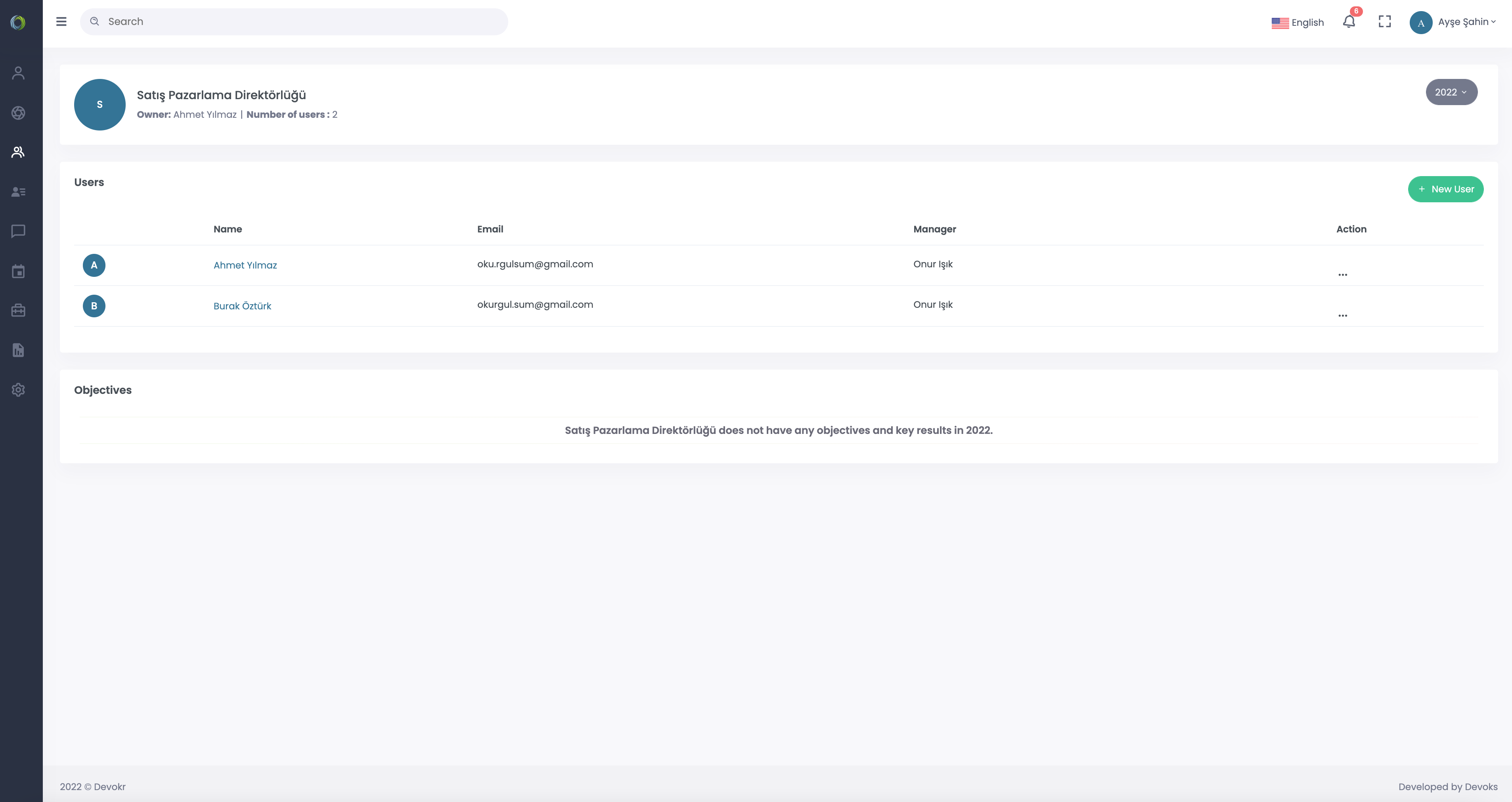Toggle fullscreen mode icon
This screenshot has height=802, width=1512.
pyautogui.click(x=1385, y=22)
